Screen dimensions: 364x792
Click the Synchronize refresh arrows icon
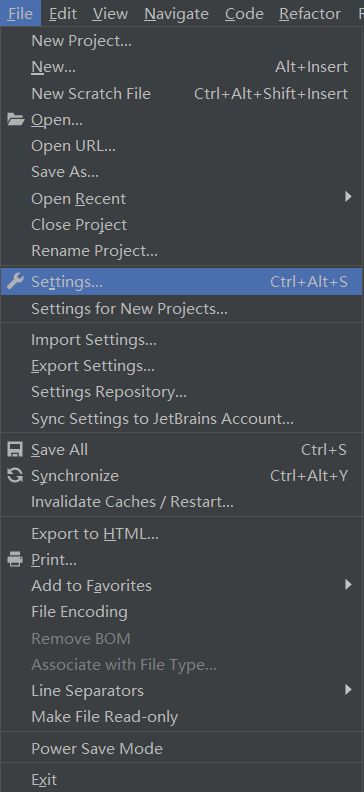[15, 475]
